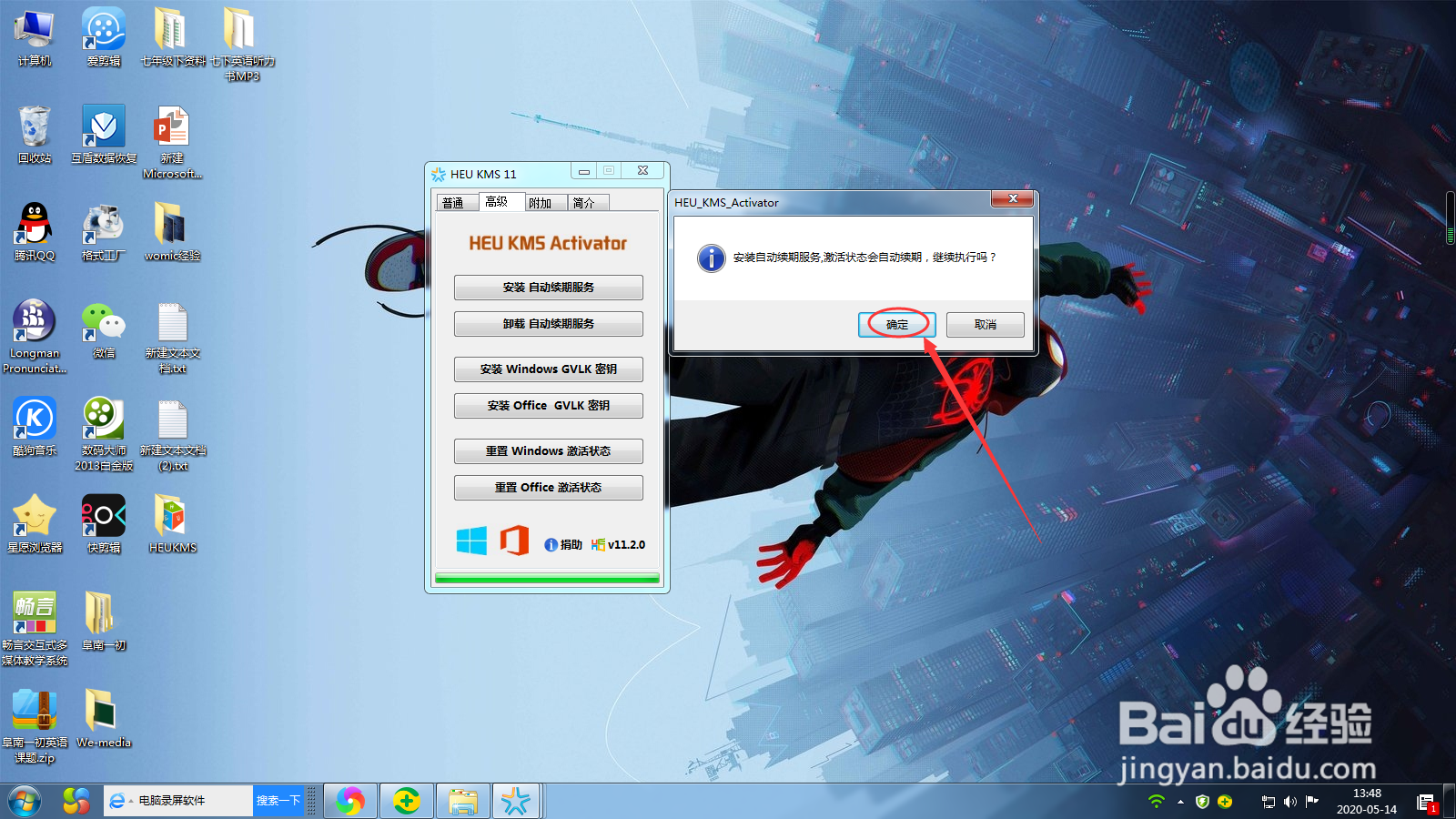Screen dimensions: 1456x819
Task: Minimize the HEU KMS 11 window
Action: tap(584, 171)
